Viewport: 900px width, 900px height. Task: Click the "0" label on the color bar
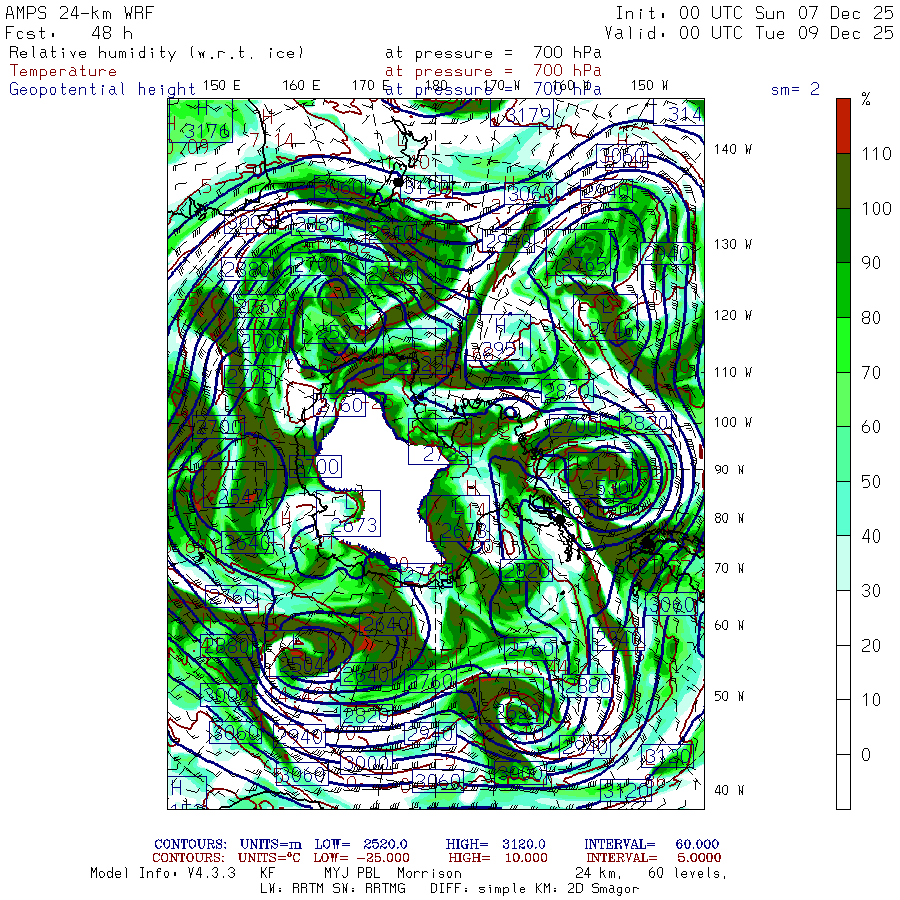tap(866, 755)
